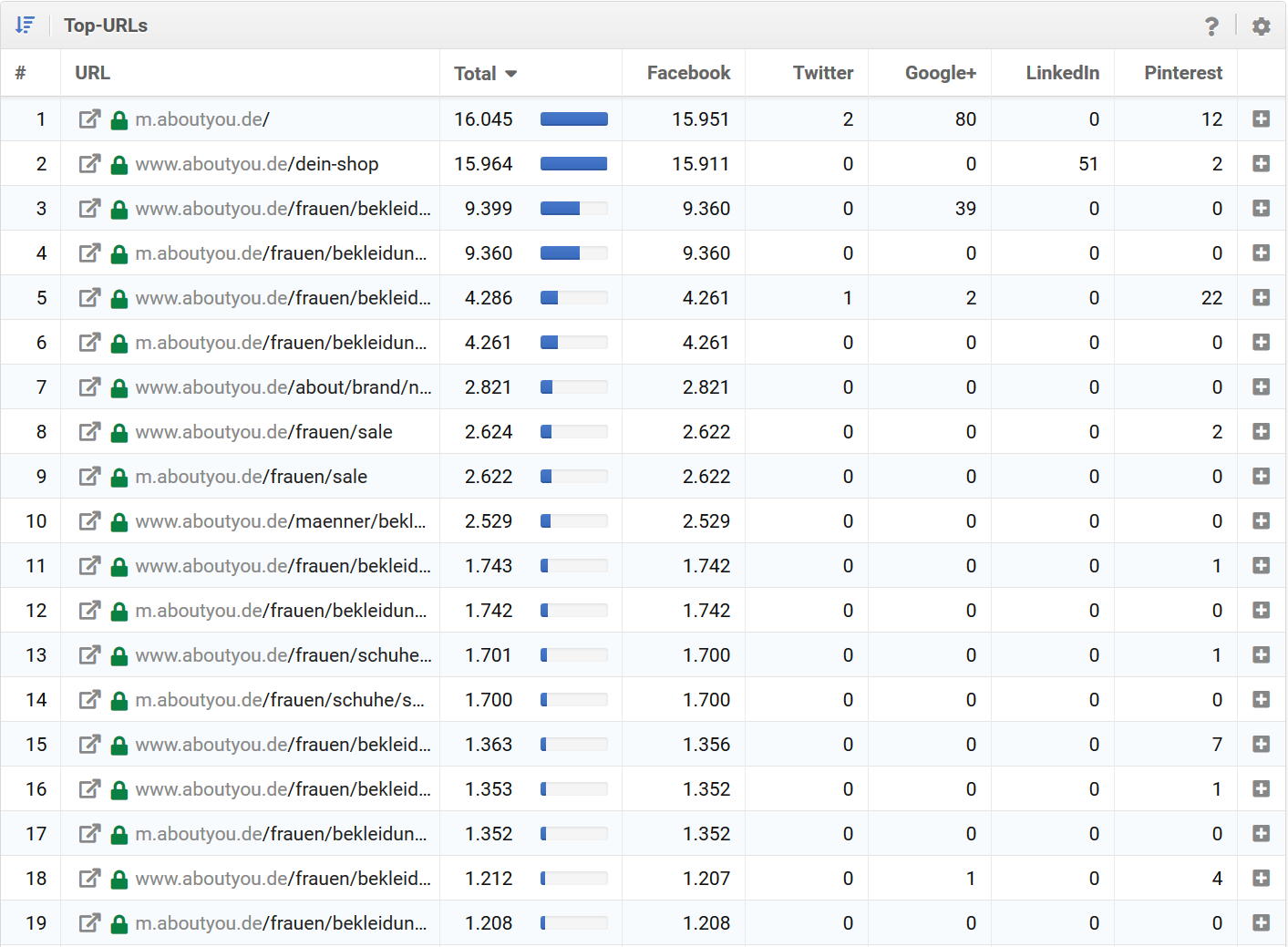Click the green padlock in row 8

coord(118,433)
